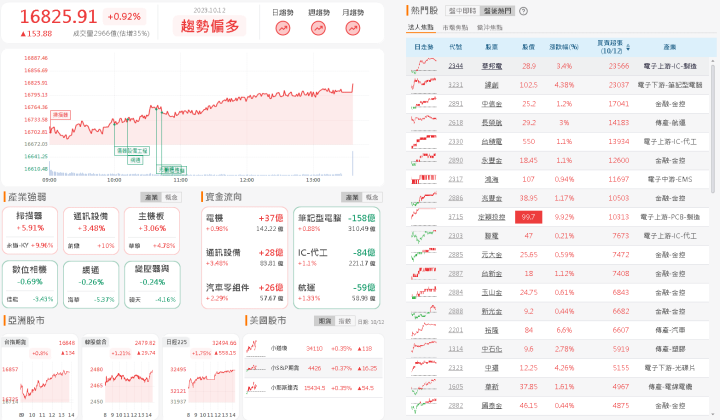
Task: Open the 市場焦點 tab
Action: click(455, 28)
